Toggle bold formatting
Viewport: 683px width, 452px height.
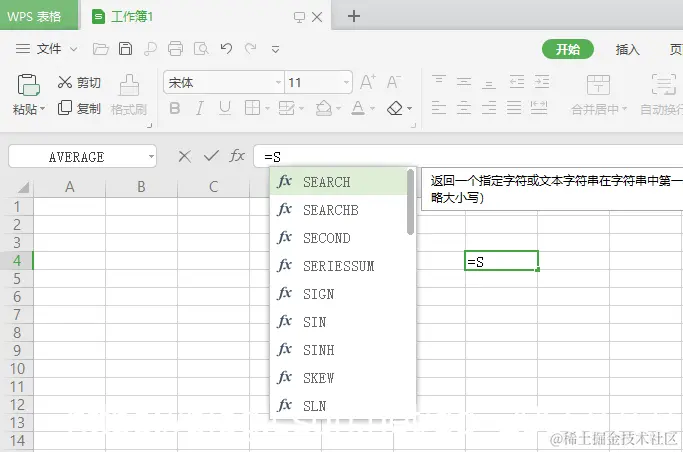click(175, 108)
